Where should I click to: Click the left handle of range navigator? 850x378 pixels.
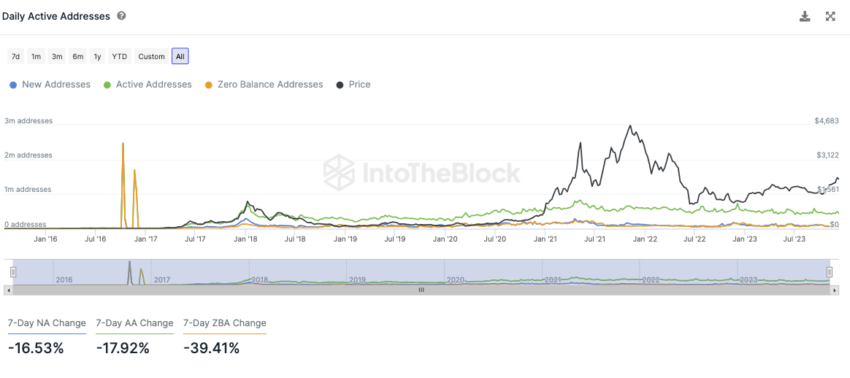(x=14, y=272)
